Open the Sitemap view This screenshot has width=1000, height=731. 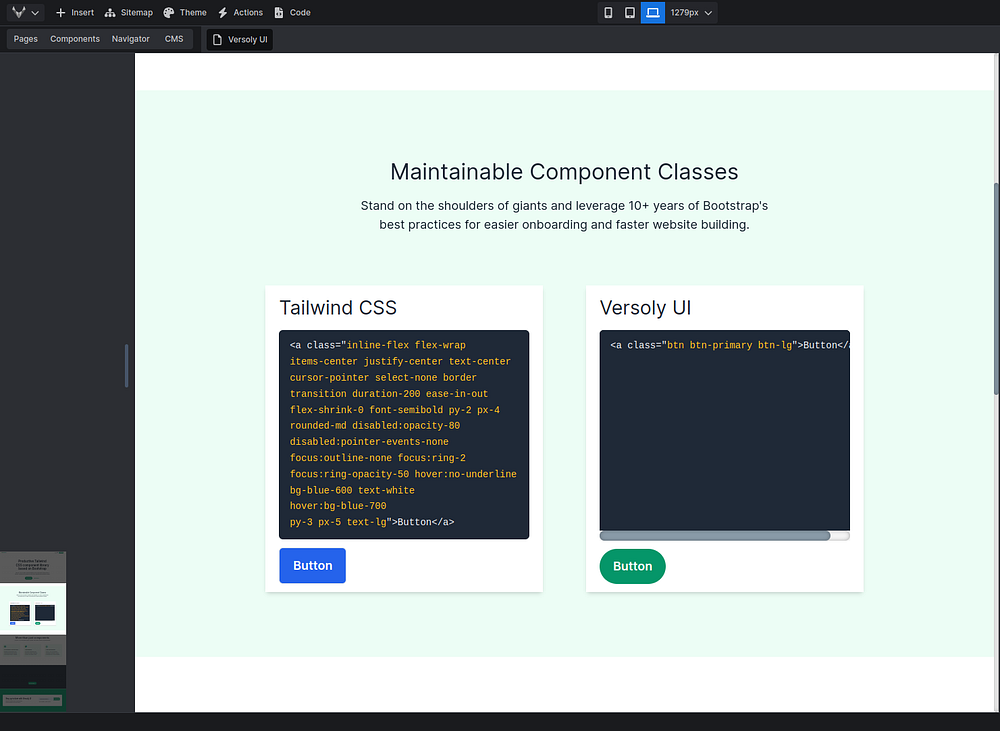coord(129,13)
